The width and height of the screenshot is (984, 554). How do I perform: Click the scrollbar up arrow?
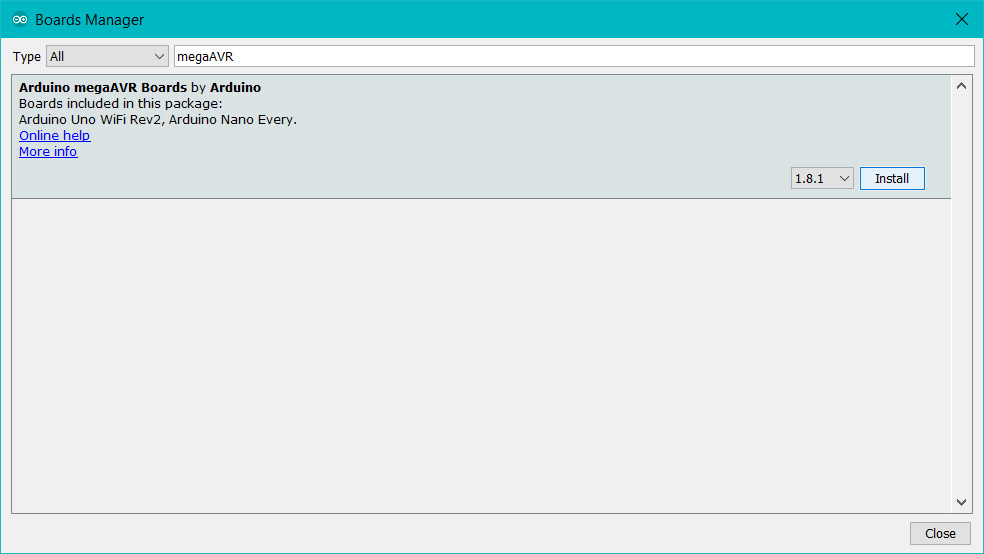(961, 86)
